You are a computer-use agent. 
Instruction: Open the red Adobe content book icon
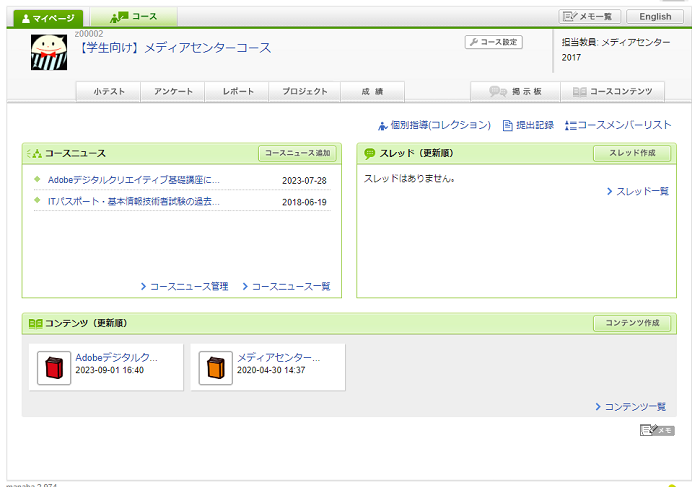(x=52, y=368)
